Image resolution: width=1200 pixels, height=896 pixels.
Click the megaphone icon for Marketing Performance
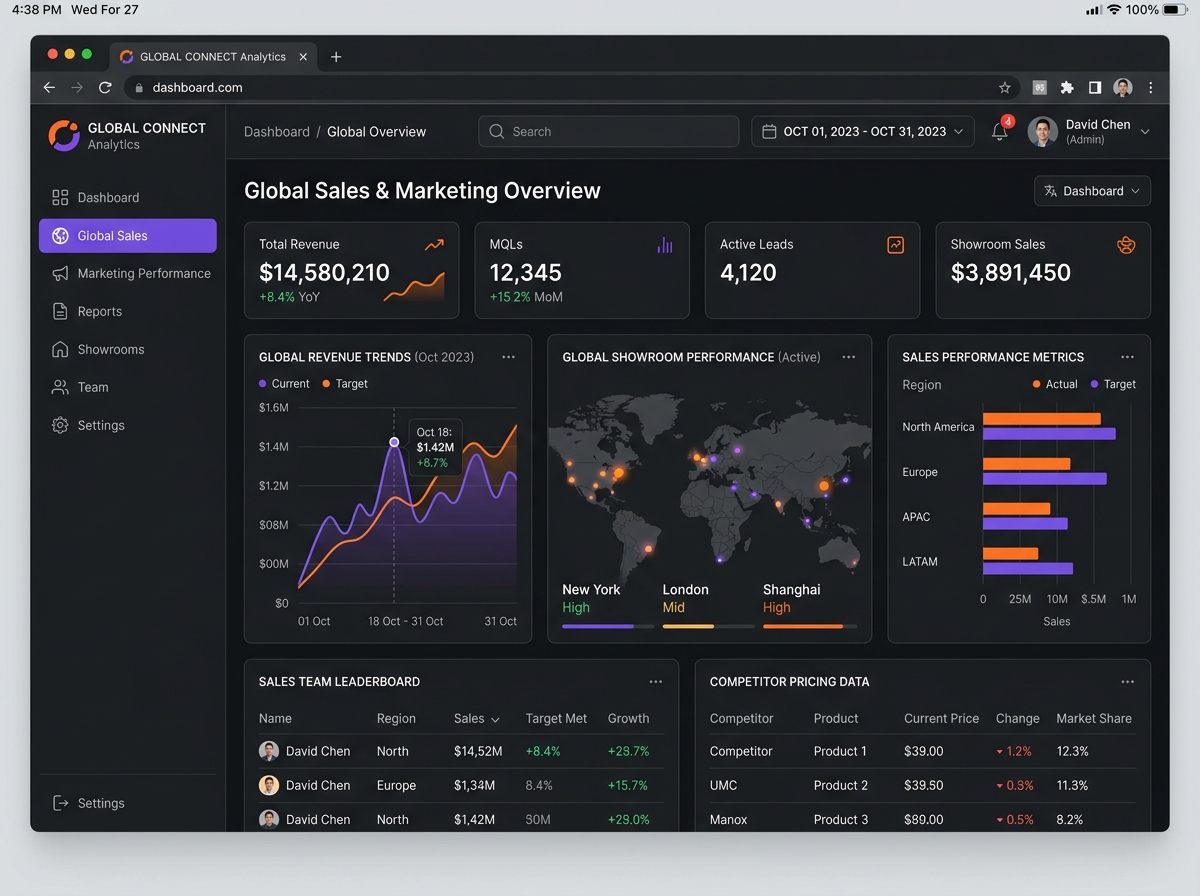click(x=60, y=273)
